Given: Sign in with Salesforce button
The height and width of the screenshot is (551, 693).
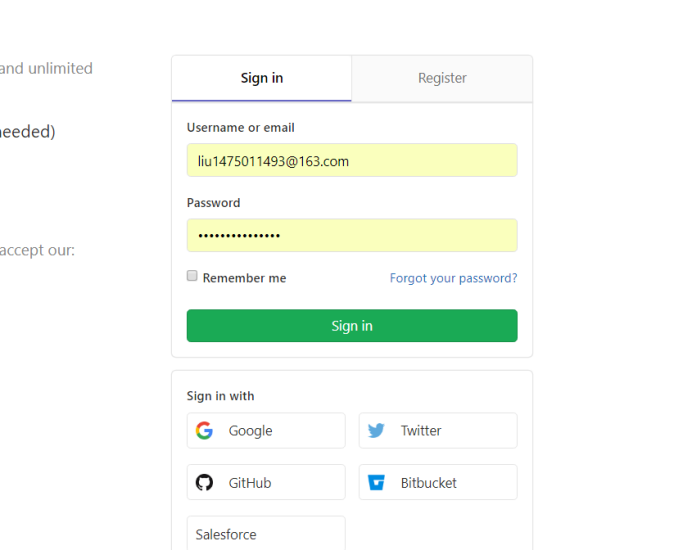Looking at the screenshot, I should pyautogui.click(x=266, y=534).
